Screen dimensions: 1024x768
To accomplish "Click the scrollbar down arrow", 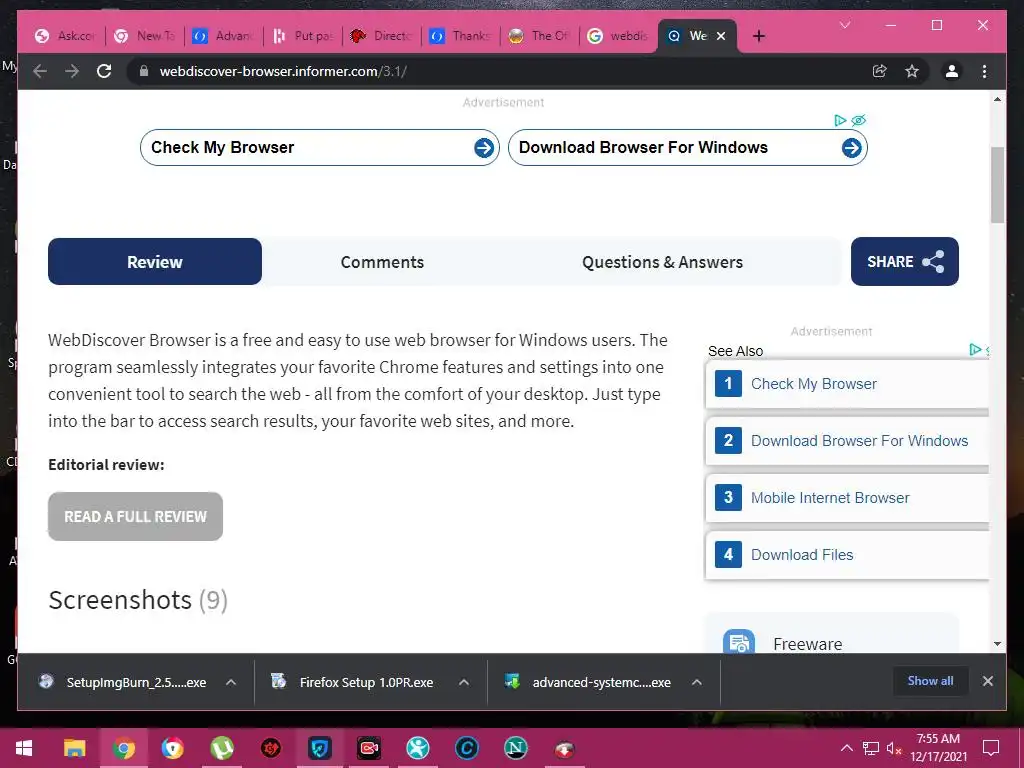I will [x=997, y=644].
